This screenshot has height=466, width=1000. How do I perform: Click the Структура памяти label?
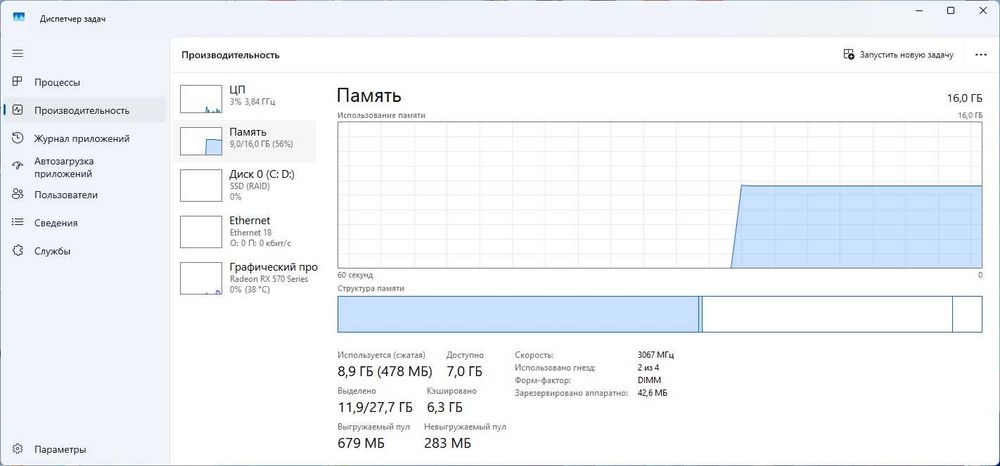tap(371, 288)
